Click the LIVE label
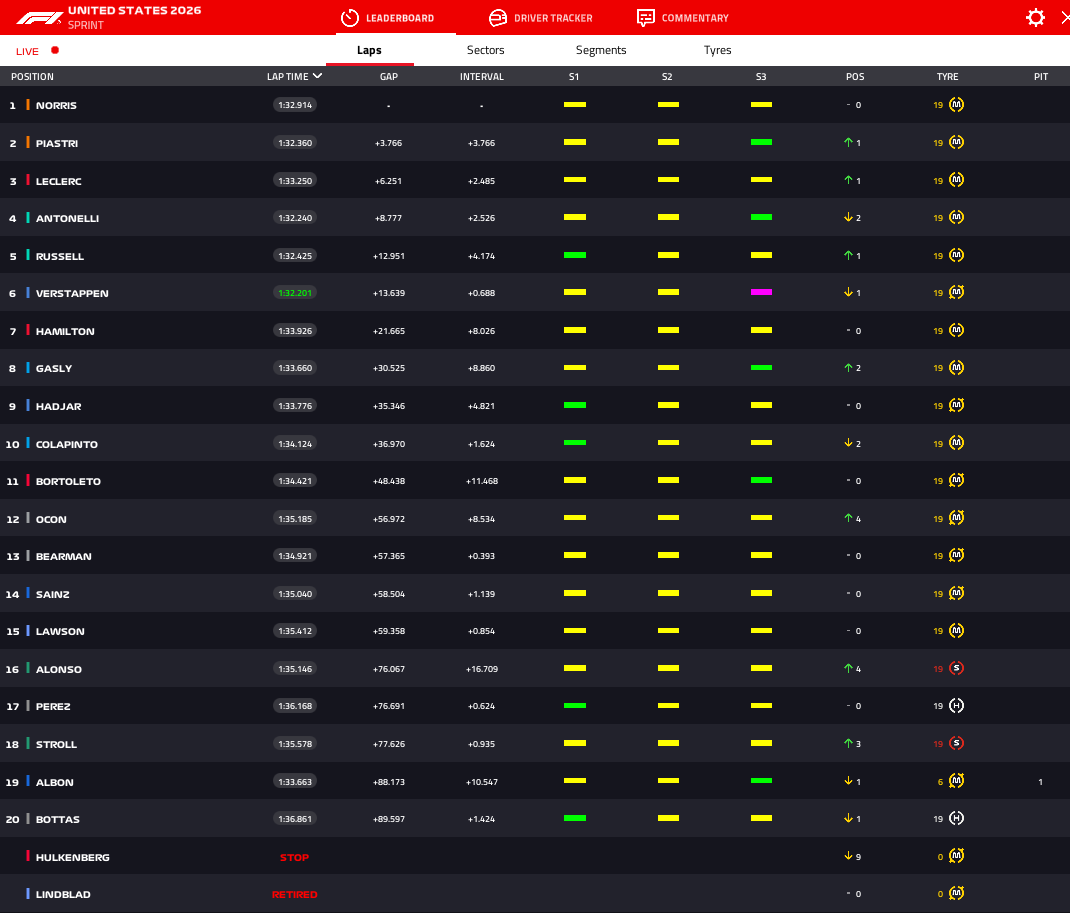1070x913 pixels. click(x=27, y=51)
